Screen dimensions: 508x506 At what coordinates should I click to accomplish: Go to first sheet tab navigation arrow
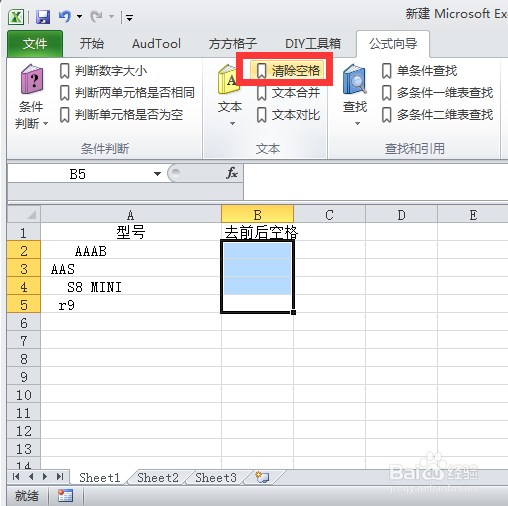tap(16, 477)
